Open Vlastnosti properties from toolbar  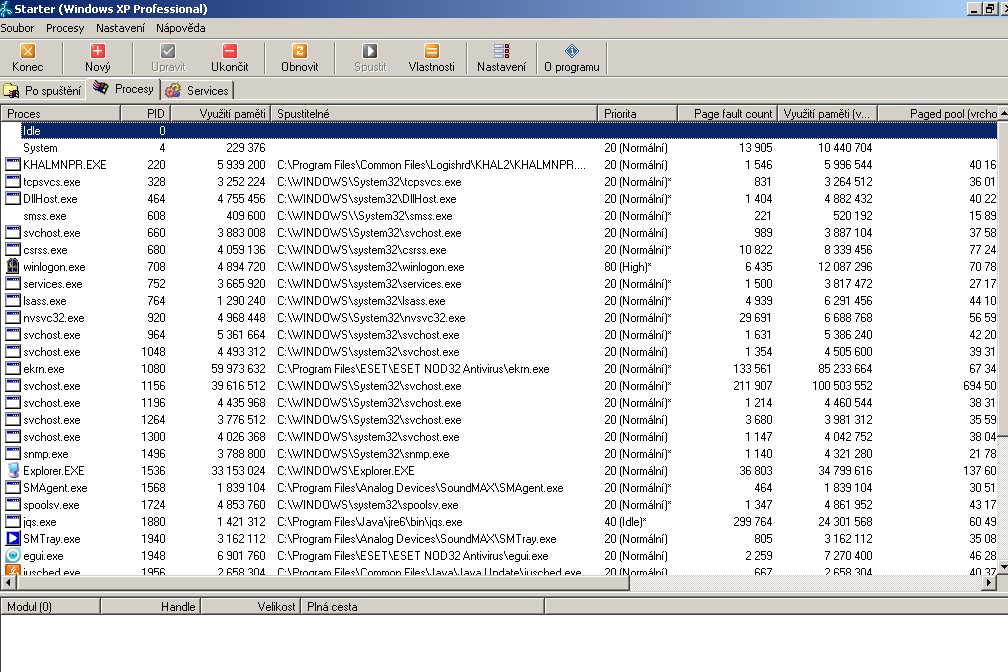point(431,51)
